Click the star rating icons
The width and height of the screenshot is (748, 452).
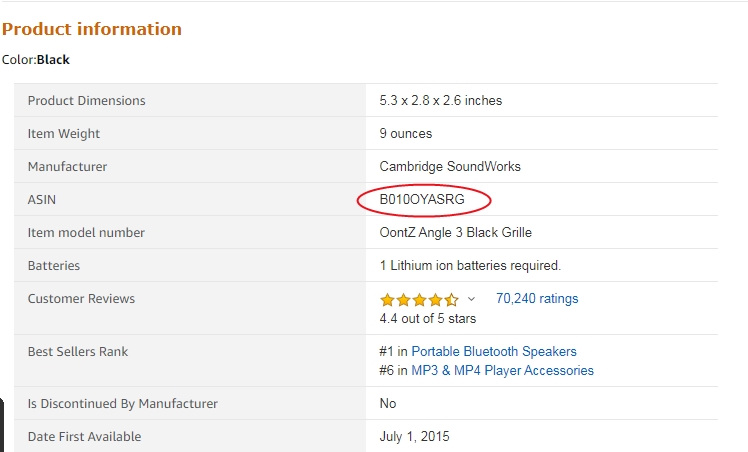tap(419, 299)
